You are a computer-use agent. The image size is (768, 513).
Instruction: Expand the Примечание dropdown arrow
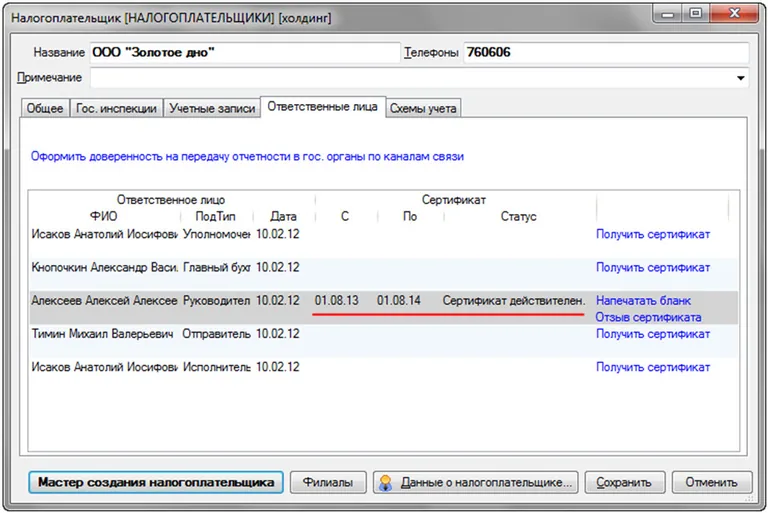[741, 78]
